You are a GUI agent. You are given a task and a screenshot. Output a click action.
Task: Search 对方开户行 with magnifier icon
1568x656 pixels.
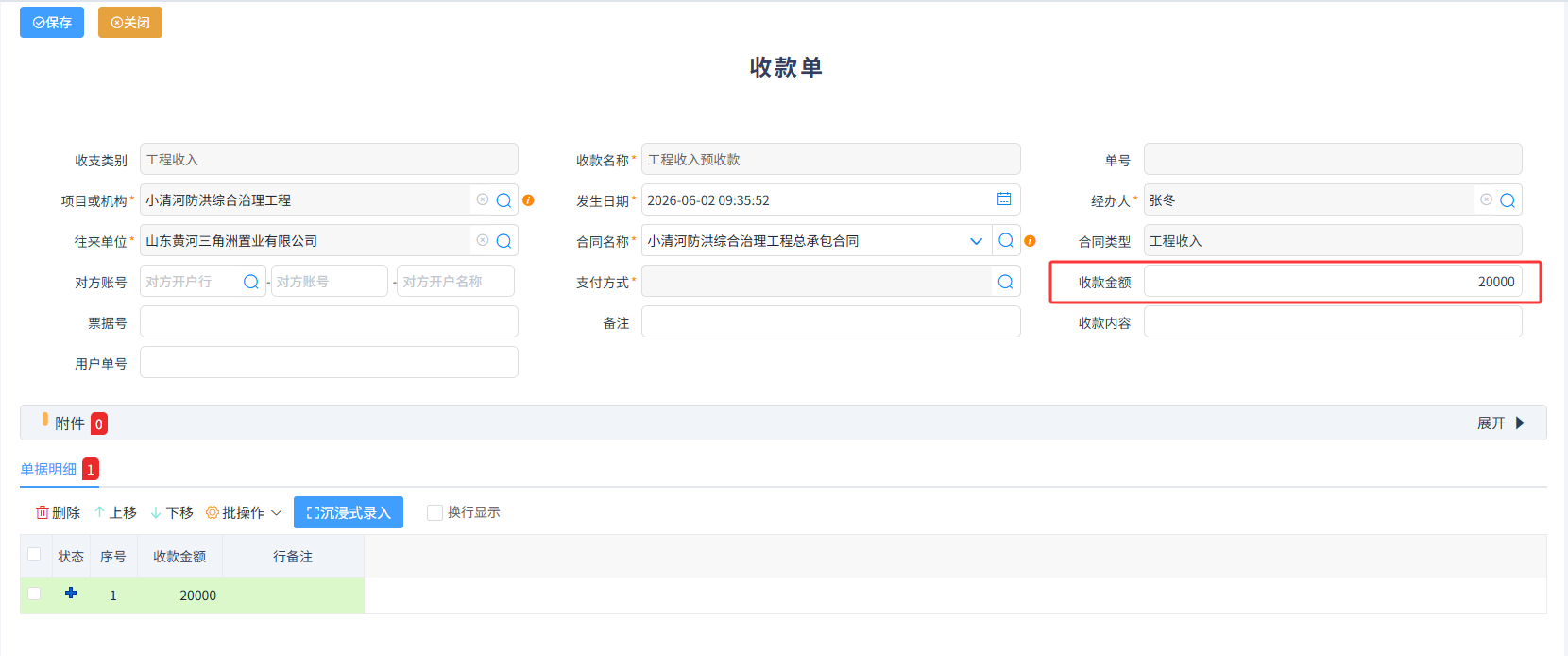pyautogui.click(x=251, y=282)
